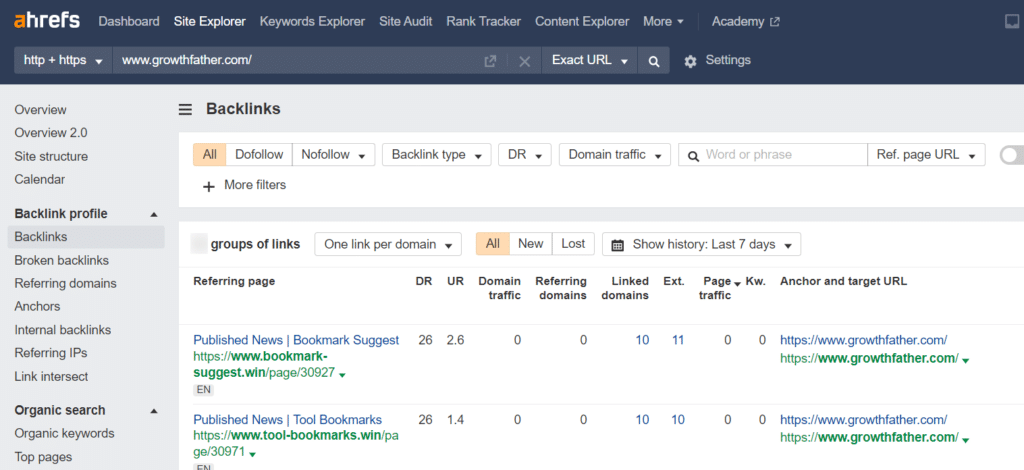Click the plus icon for More filters

(x=209, y=186)
